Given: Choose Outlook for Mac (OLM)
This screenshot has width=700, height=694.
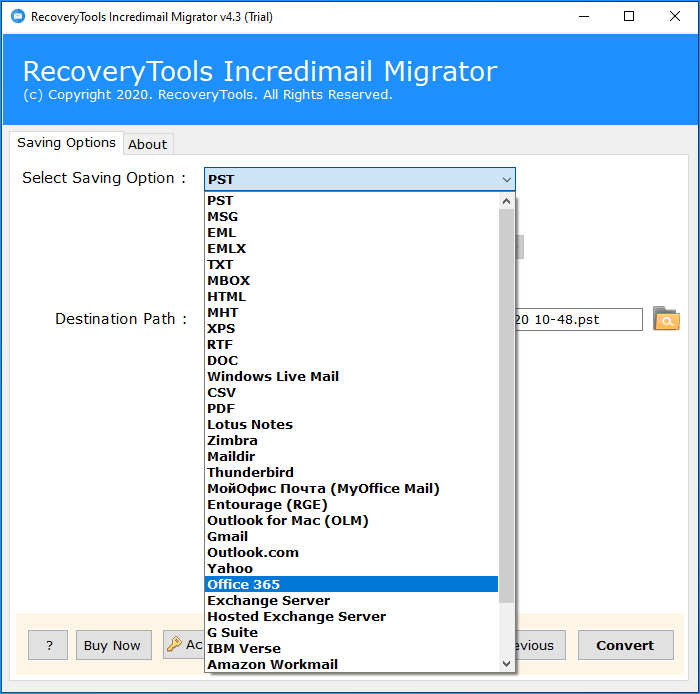Looking at the screenshot, I should 351,521.
